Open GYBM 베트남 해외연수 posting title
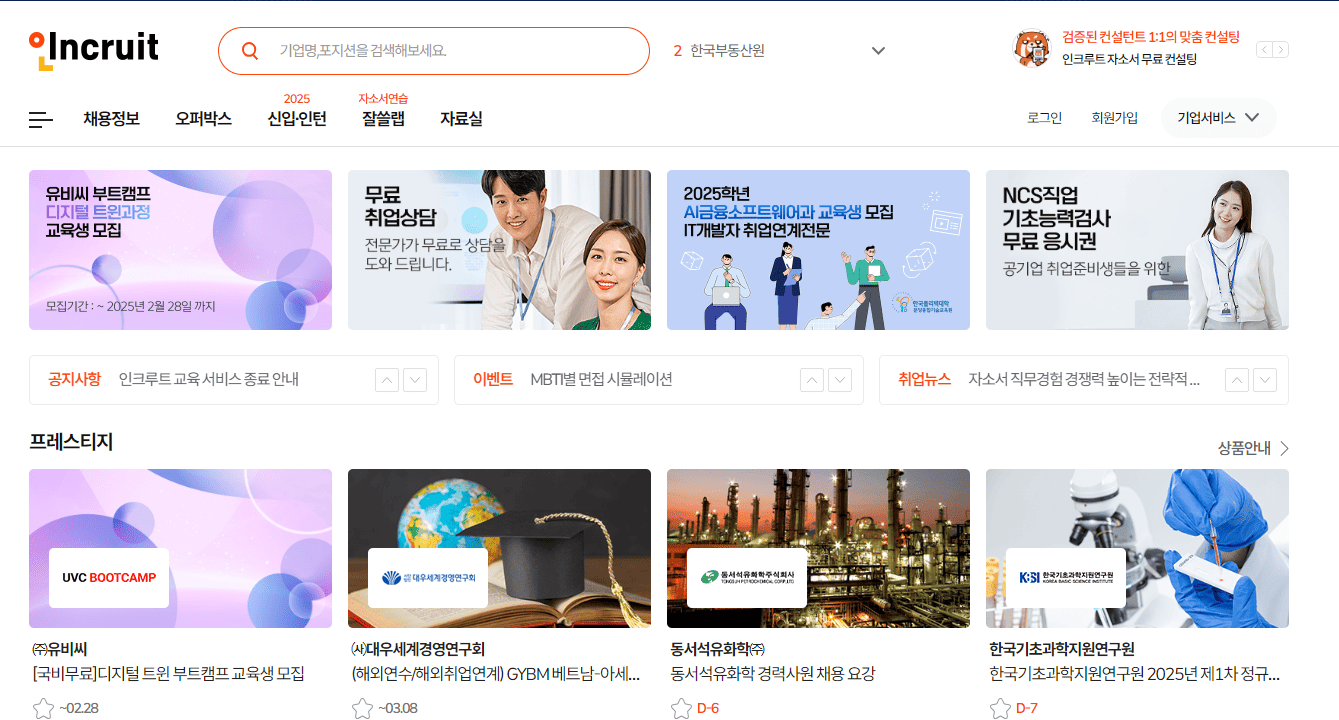1339x720 pixels. 496,674
